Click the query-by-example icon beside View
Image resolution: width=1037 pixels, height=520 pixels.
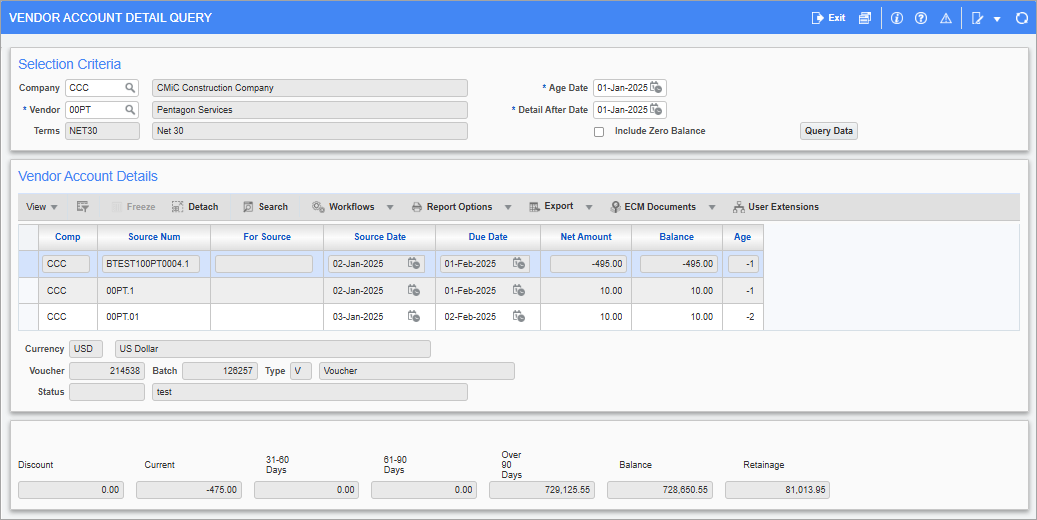click(83, 207)
